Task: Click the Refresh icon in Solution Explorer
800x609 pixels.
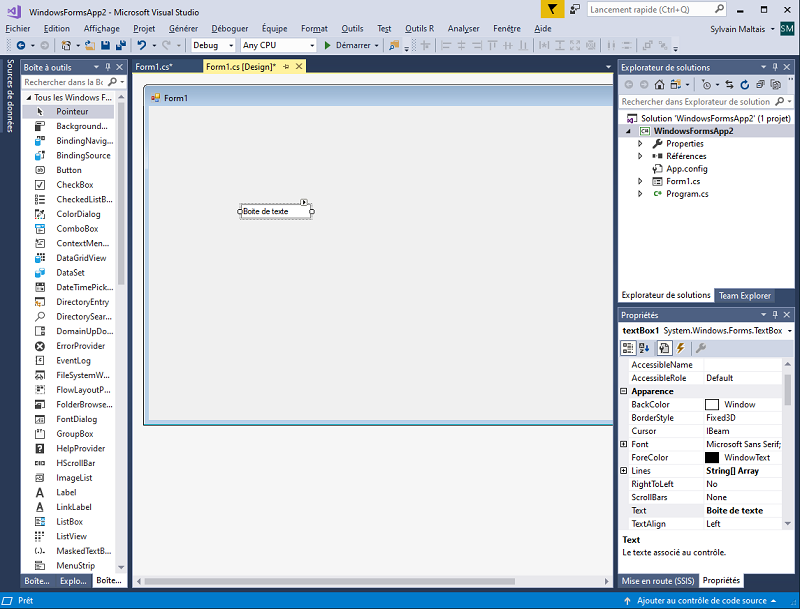Action: pos(745,85)
